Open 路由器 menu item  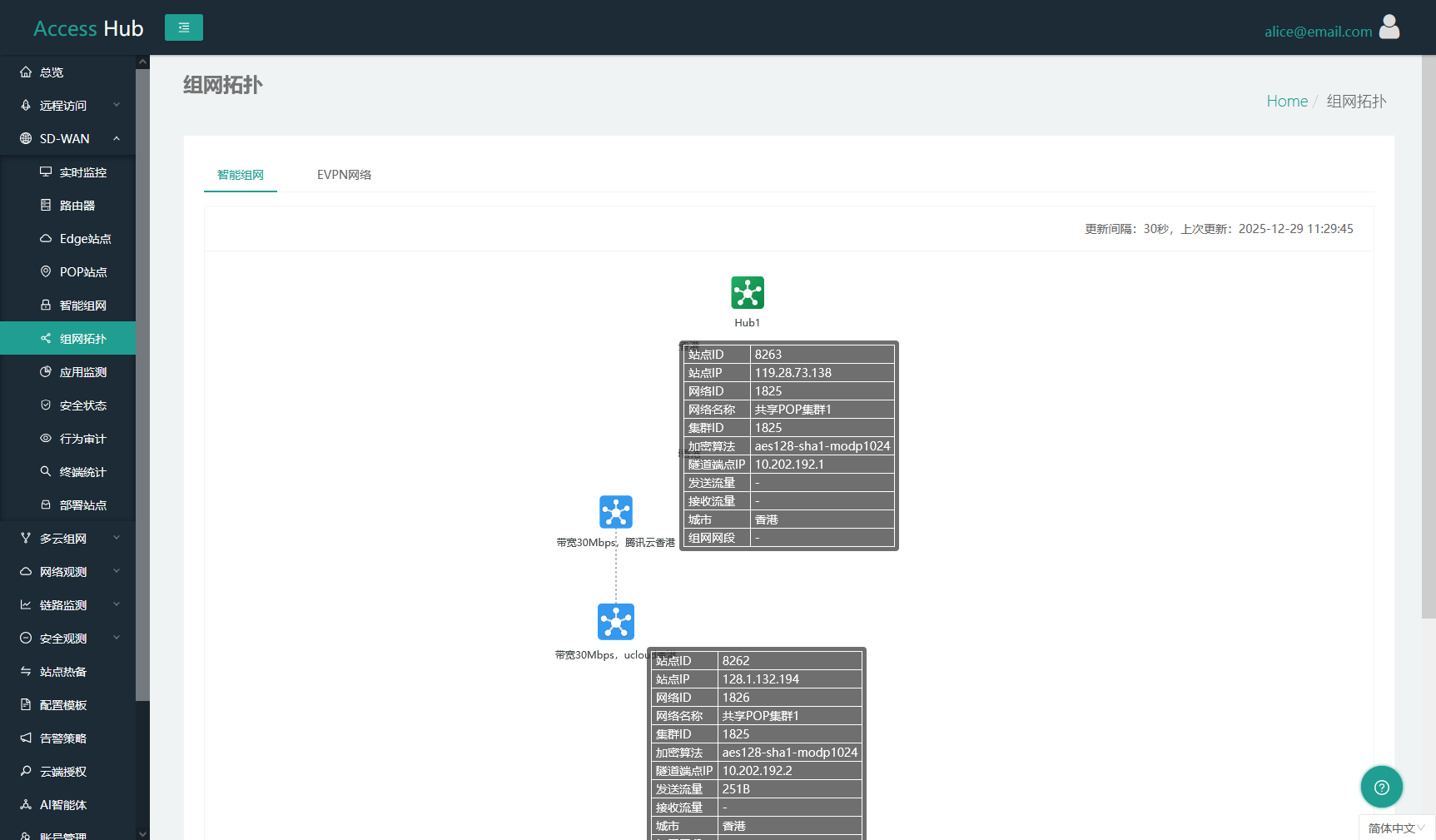point(68,206)
